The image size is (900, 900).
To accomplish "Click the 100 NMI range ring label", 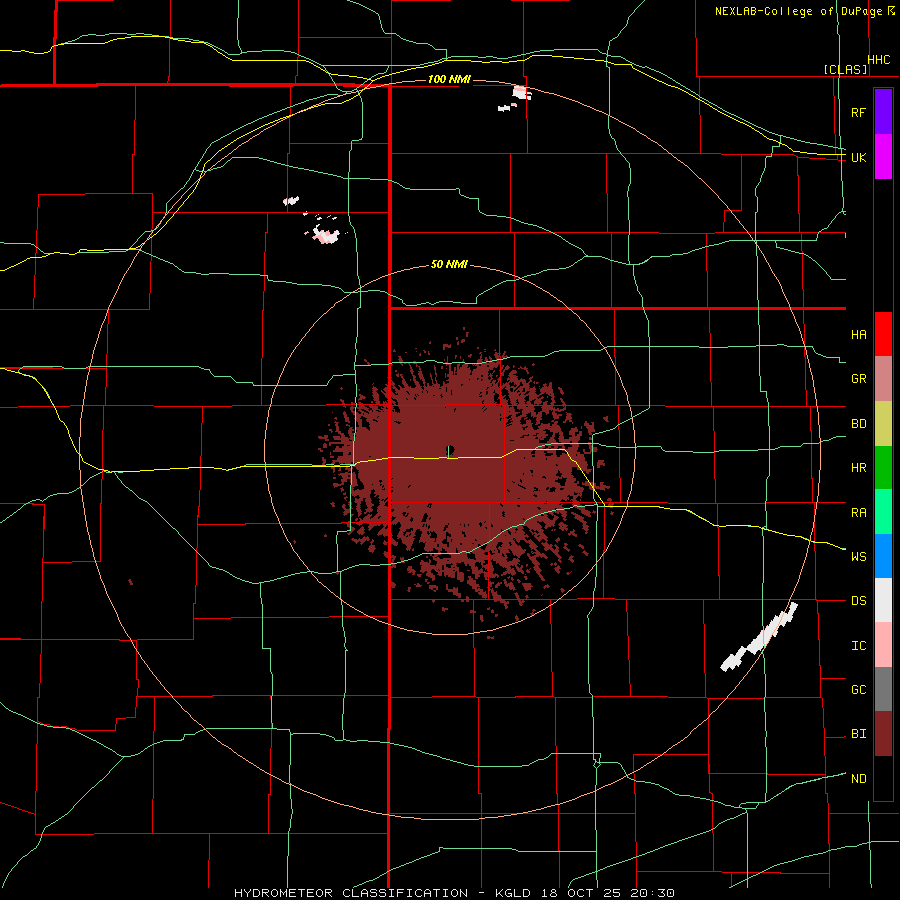I will (x=449, y=79).
